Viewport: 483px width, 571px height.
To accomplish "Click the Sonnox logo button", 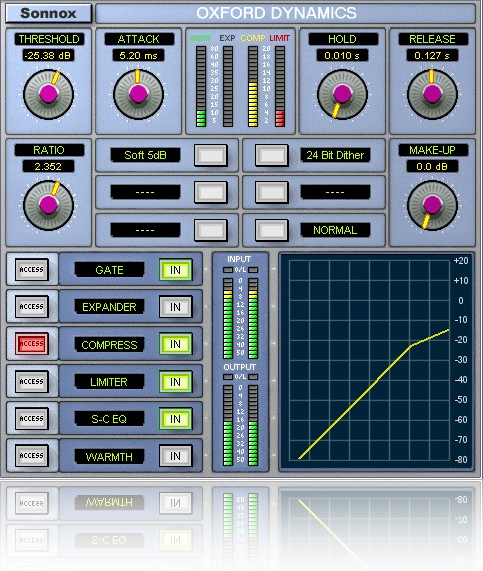I will [x=48, y=13].
